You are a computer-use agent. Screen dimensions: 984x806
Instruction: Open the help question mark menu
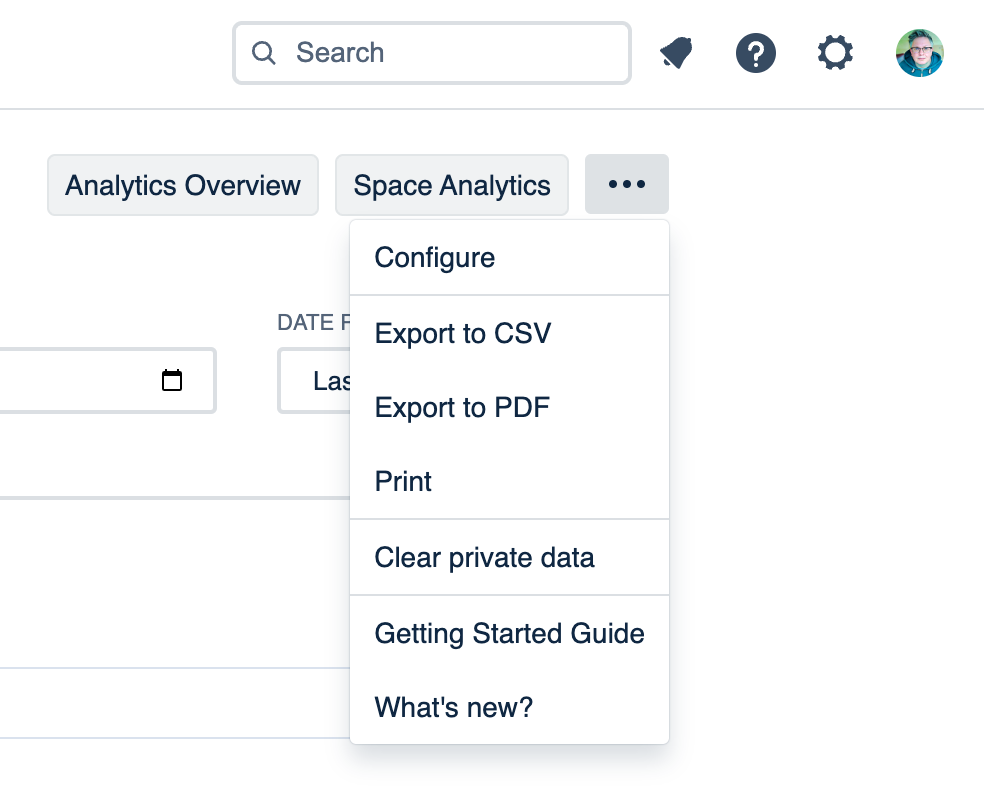click(756, 53)
